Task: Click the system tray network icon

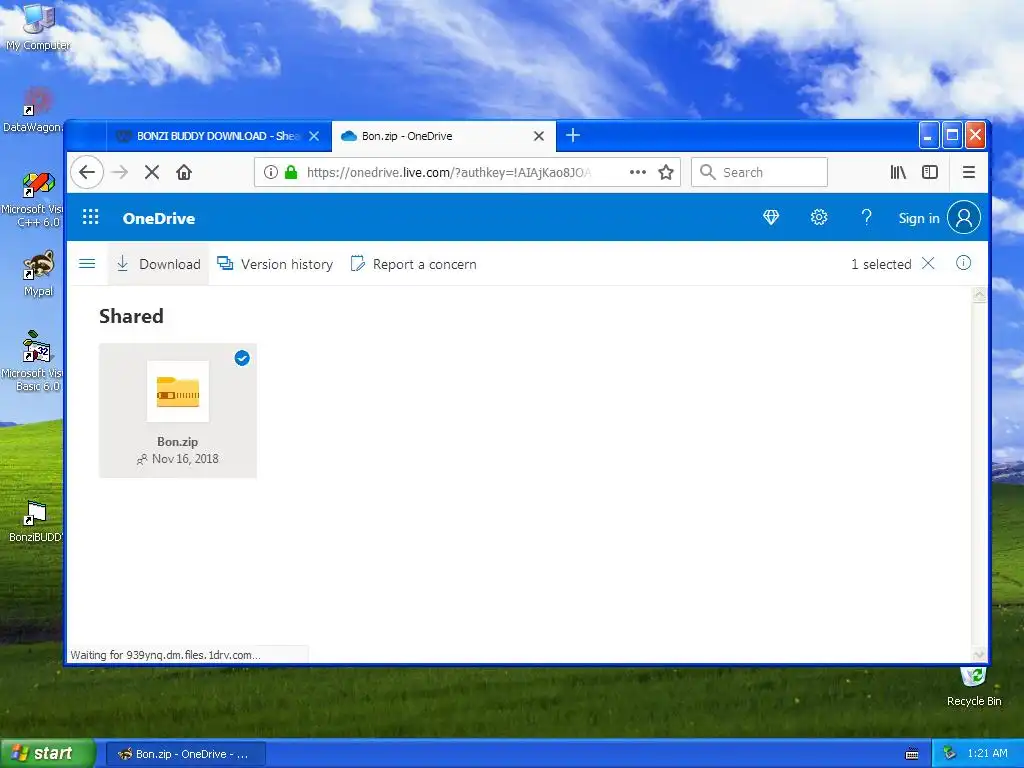Action: tap(950, 753)
